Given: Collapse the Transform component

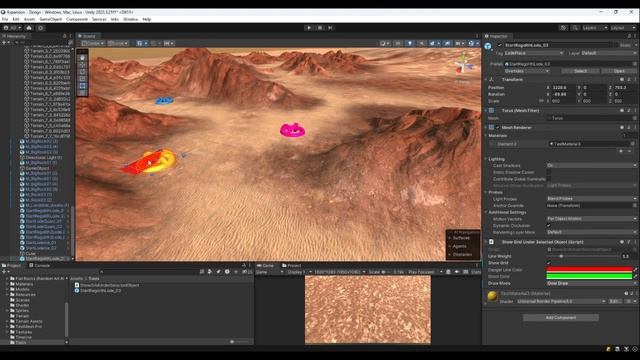Looking at the screenshot, I should tap(486, 80).
